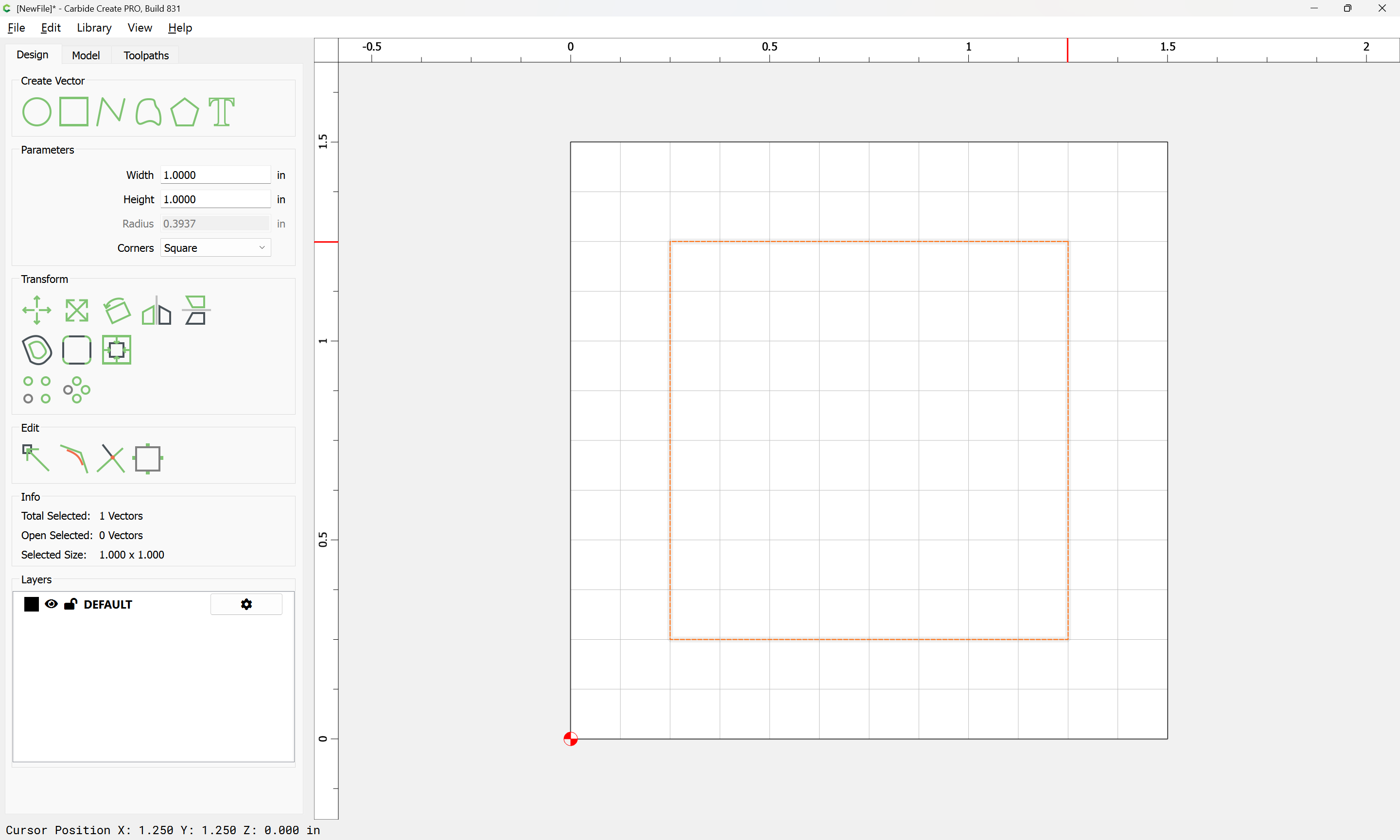Select the Create Rectangle tool
This screenshot has height=840, width=1400.
click(x=73, y=111)
